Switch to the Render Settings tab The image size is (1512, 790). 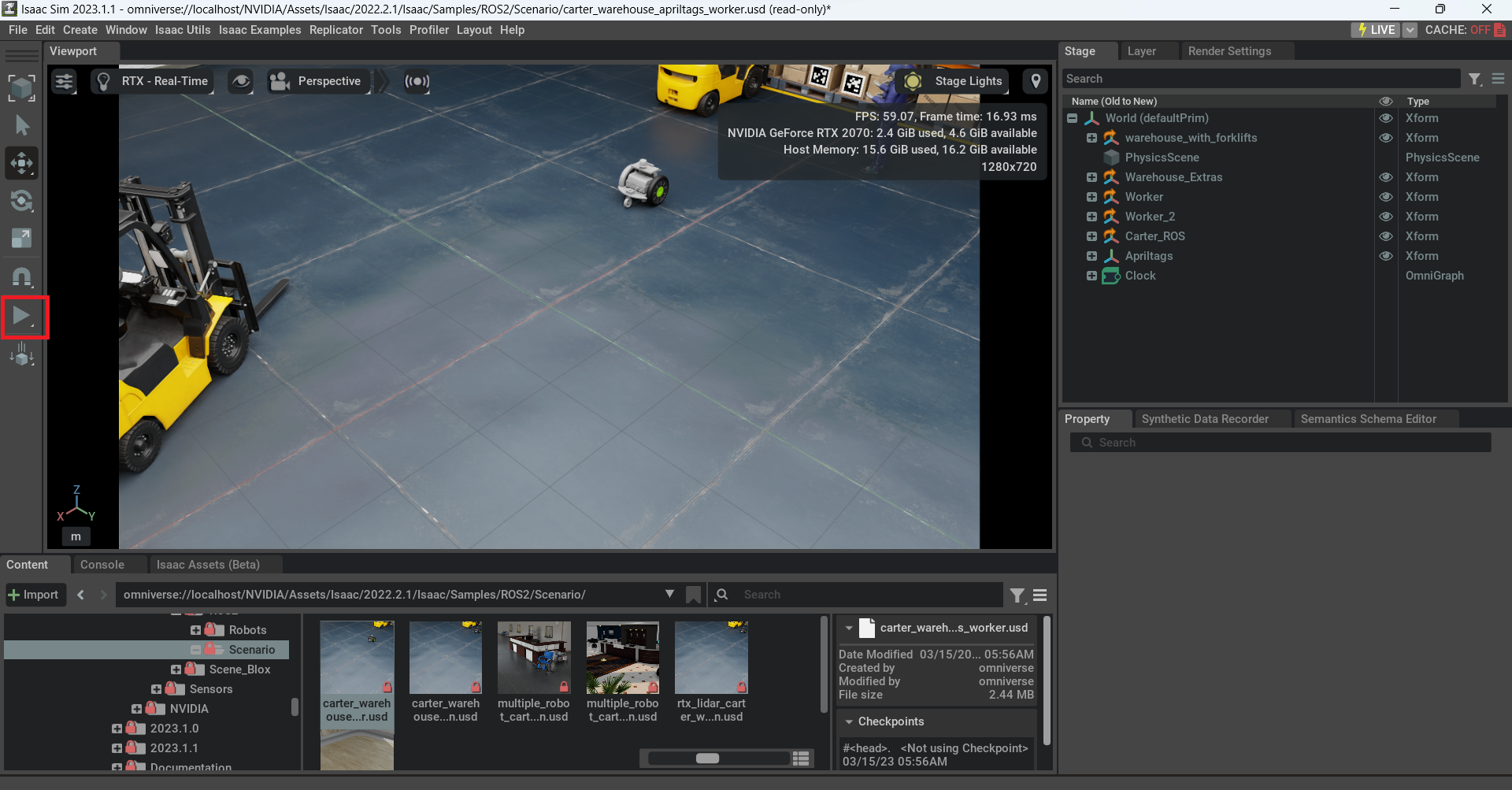tap(1229, 51)
